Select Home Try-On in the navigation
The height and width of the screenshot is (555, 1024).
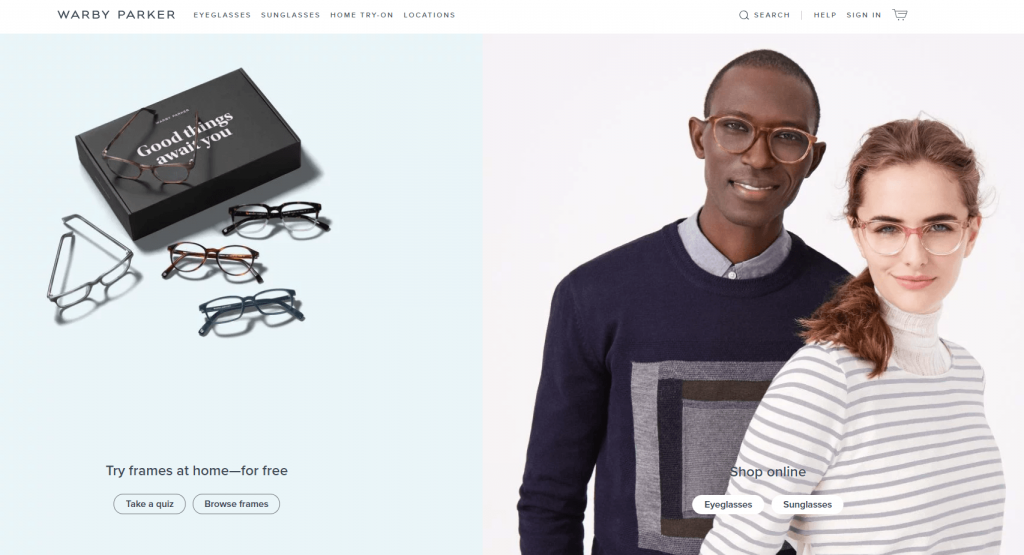(362, 15)
